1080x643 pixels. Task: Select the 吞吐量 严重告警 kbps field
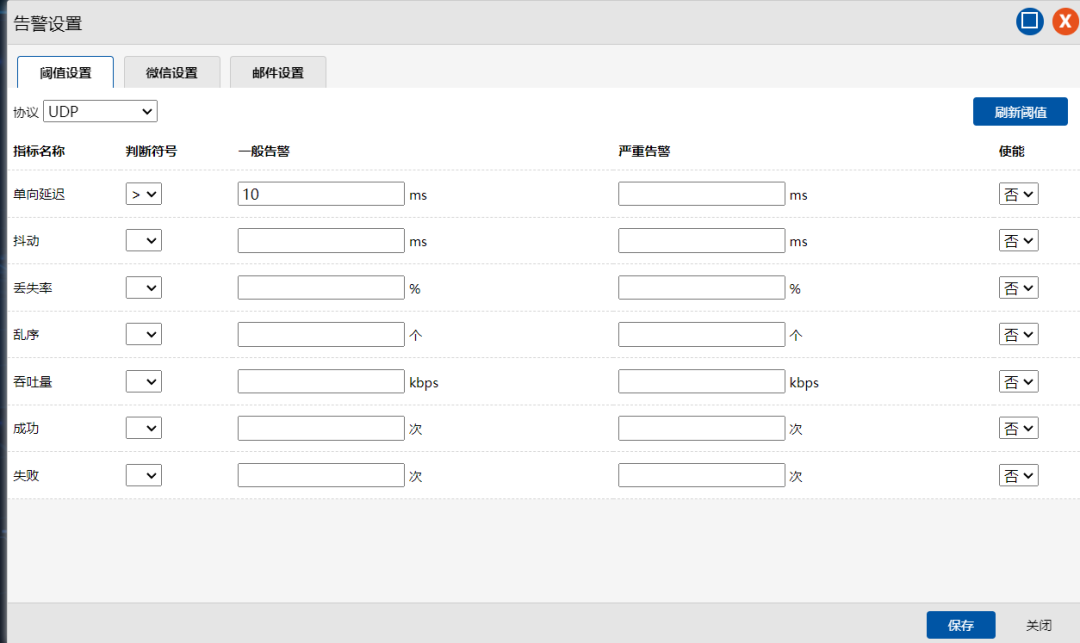701,382
